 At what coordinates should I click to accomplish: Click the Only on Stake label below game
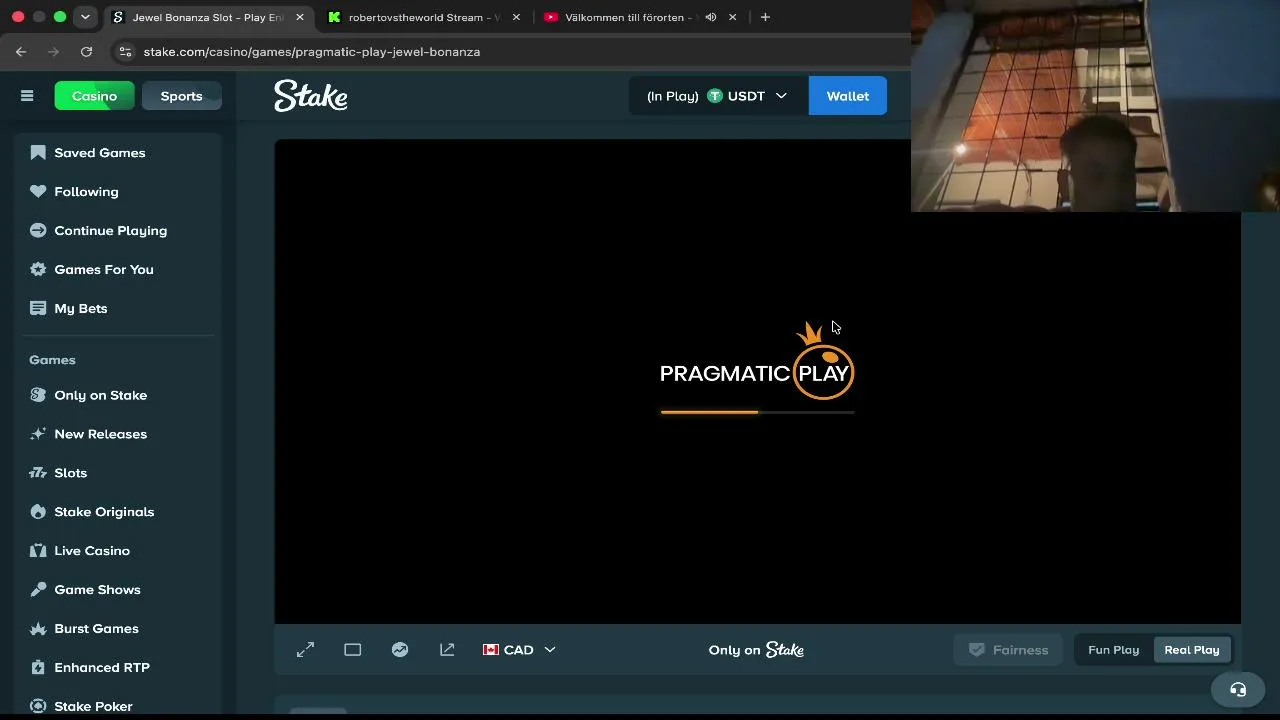756,650
